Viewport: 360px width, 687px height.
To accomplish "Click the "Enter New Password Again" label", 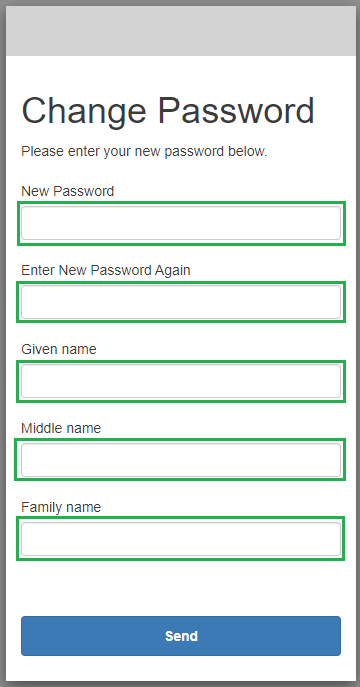I will pos(106,270).
